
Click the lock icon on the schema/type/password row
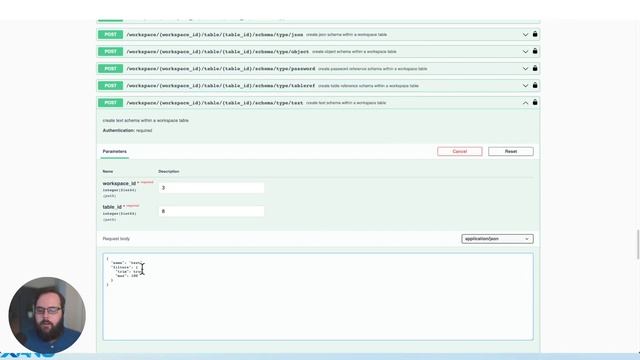tap(535, 69)
